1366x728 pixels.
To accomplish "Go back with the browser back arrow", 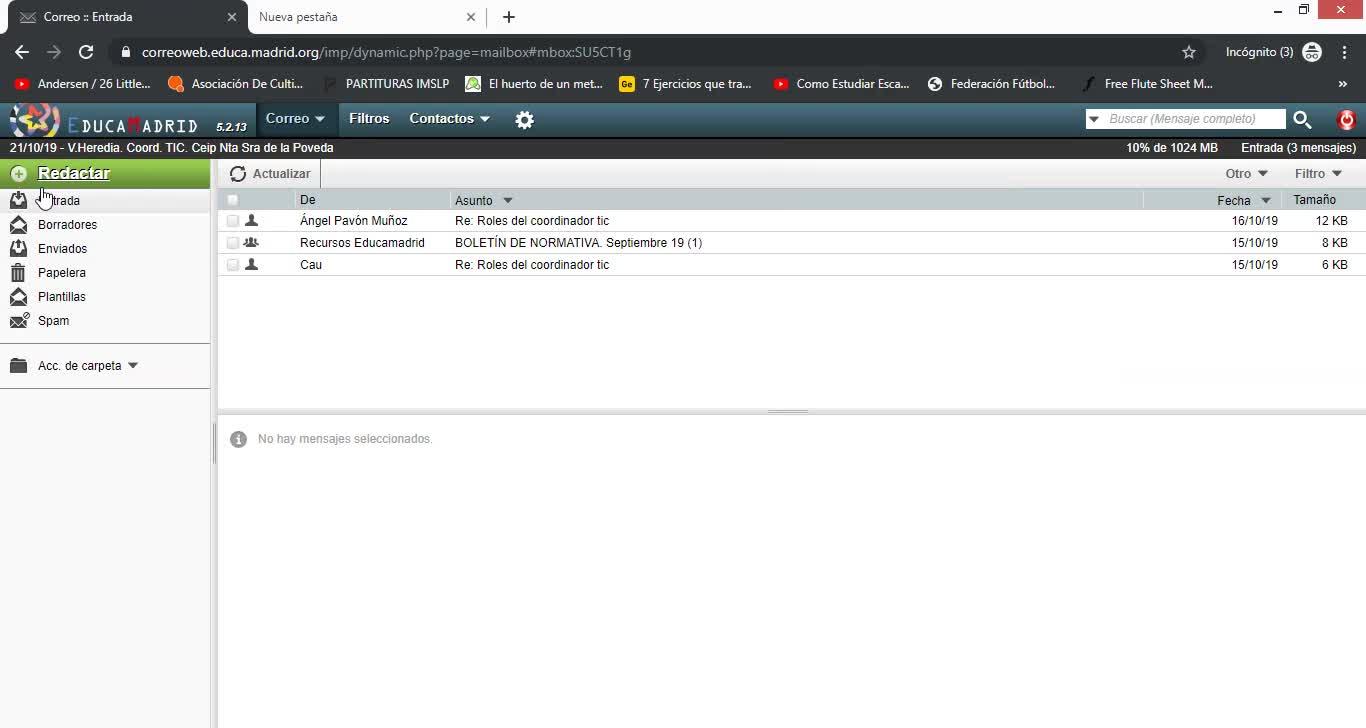I will pyautogui.click(x=22, y=52).
